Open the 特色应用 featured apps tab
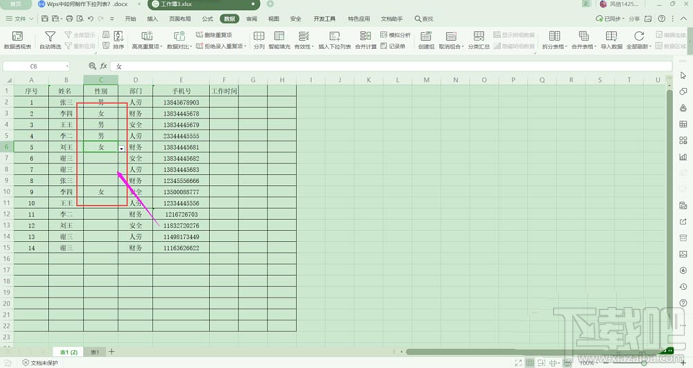 pyautogui.click(x=358, y=19)
